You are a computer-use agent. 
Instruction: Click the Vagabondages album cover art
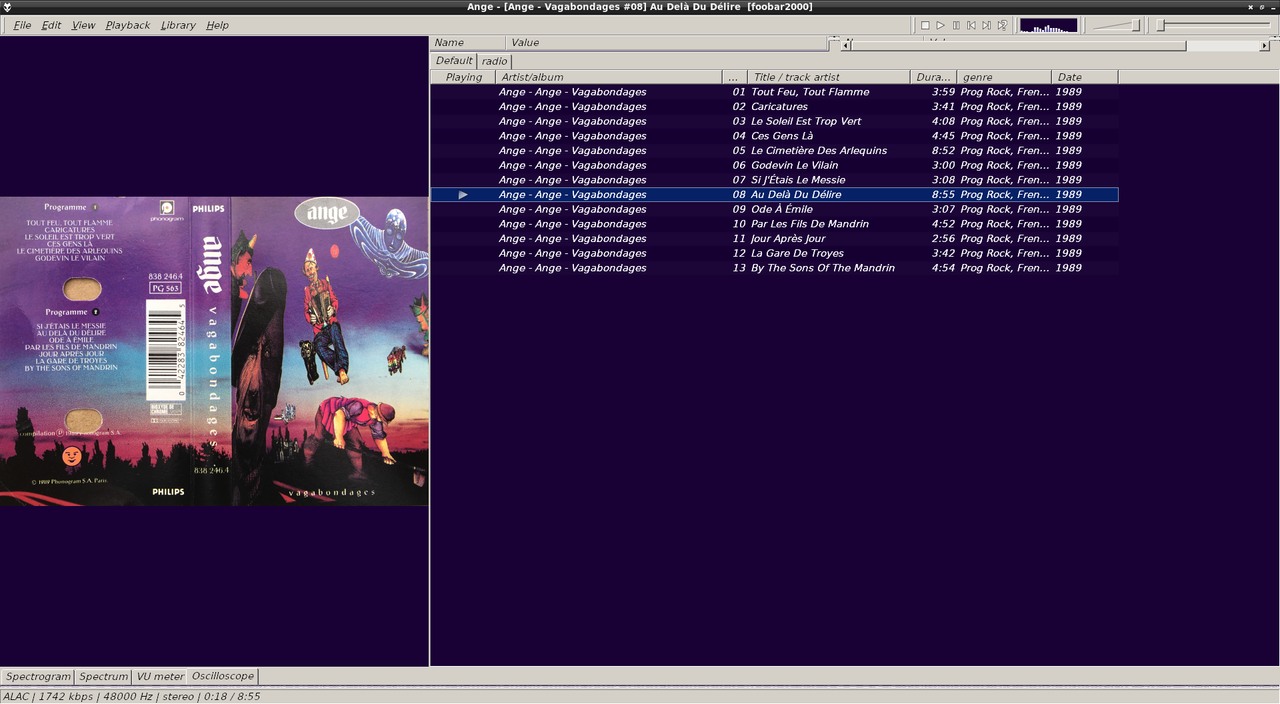click(x=214, y=351)
